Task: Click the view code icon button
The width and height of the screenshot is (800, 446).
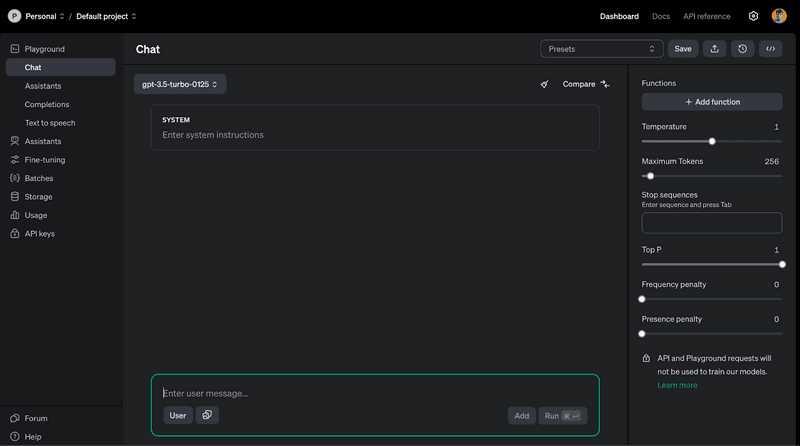Action: (x=770, y=48)
